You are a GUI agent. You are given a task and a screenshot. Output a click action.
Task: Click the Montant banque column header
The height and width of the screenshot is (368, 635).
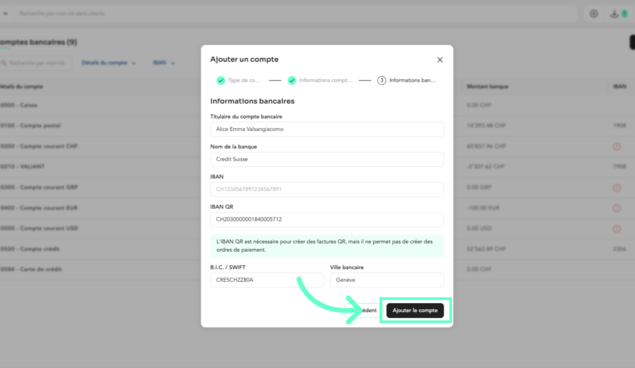487,87
